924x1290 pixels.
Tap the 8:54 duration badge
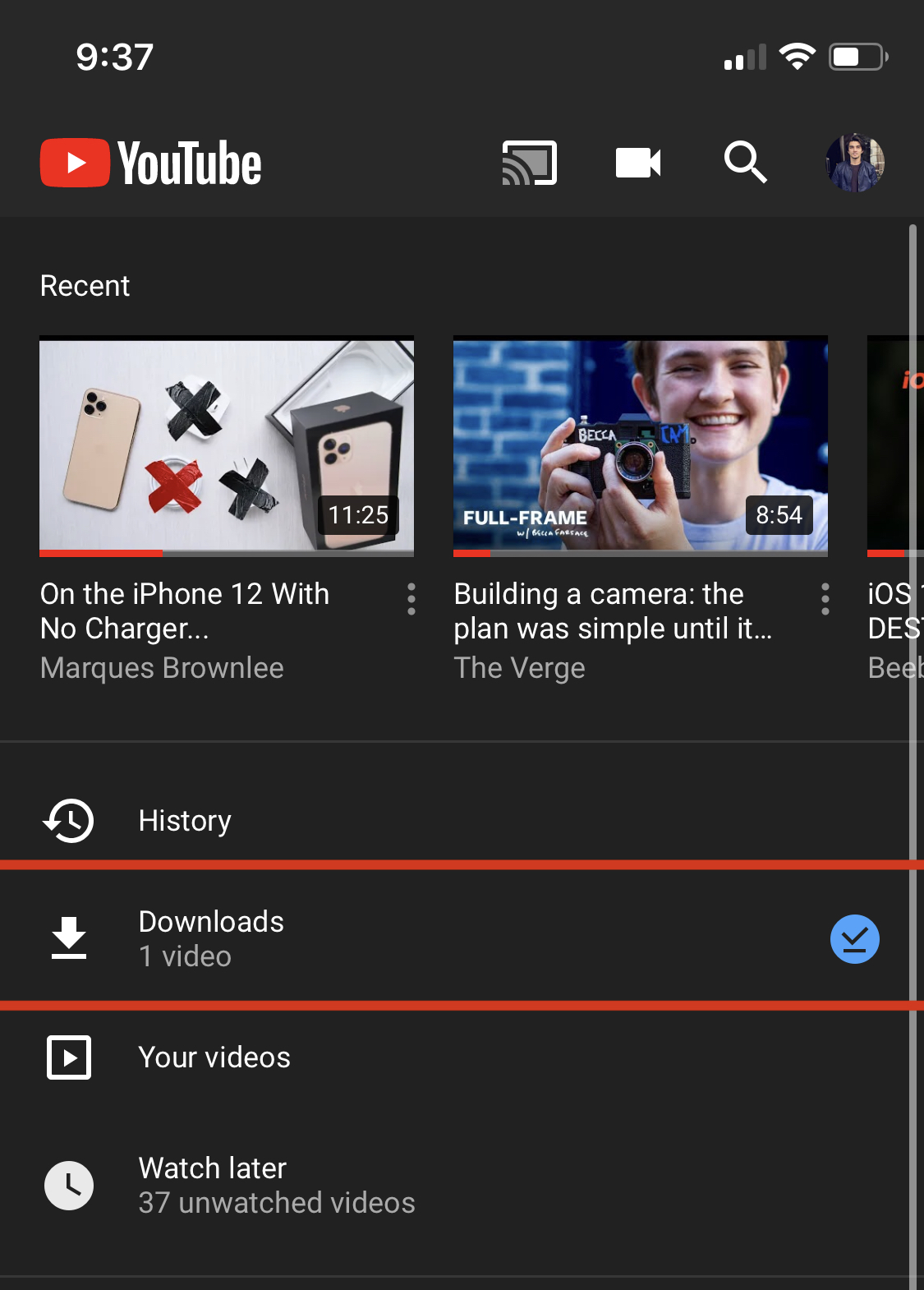pyautogui.click(x=779, y=515)
